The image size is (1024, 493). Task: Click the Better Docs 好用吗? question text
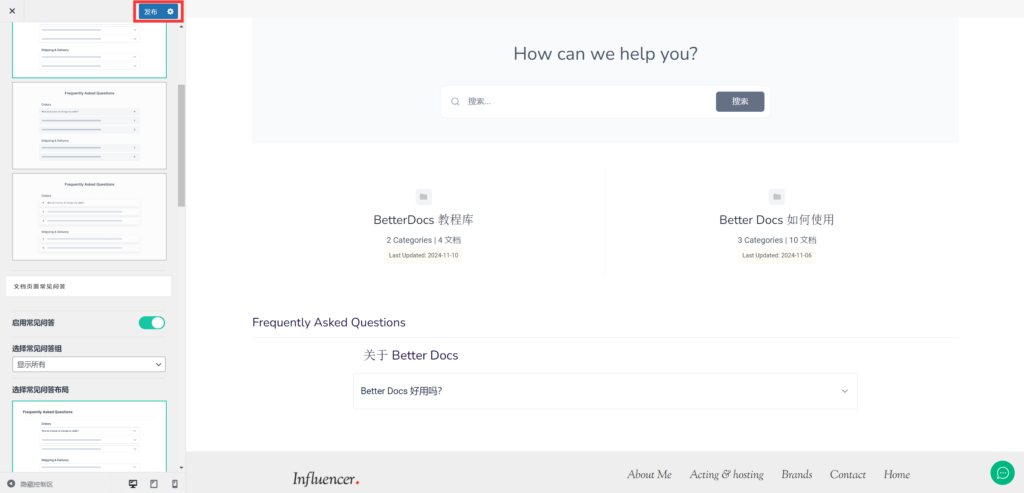[401, 391]
